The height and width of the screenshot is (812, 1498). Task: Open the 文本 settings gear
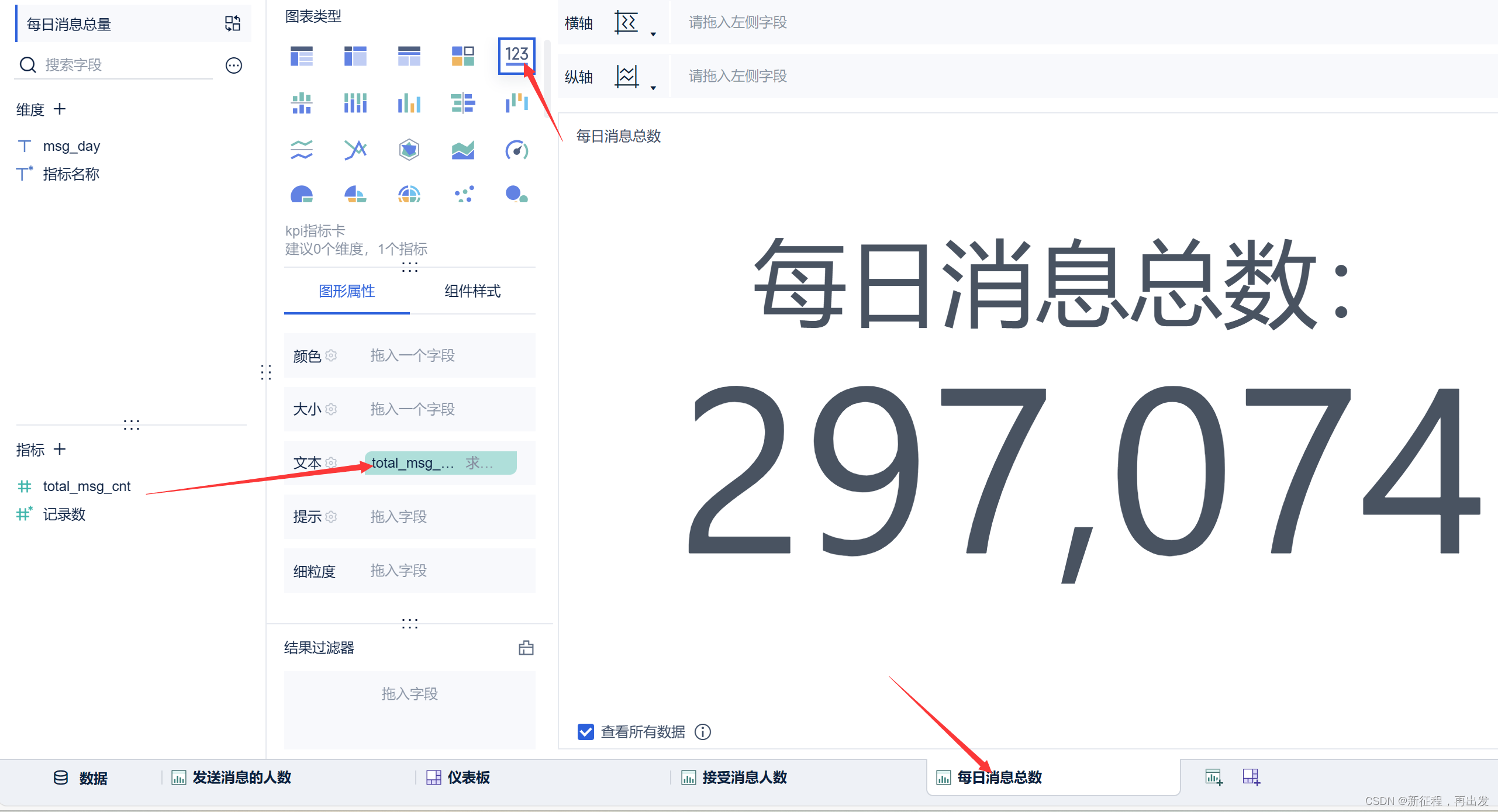click(x=331, y=463)
